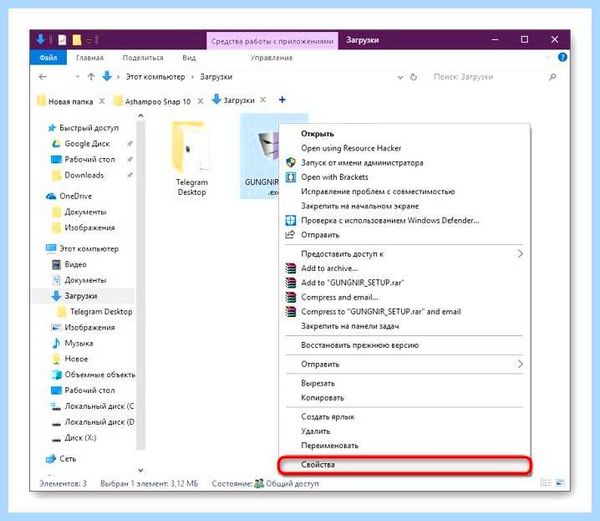The width and height of the screenshot is (600, 521).
Task: Open the recent locations dropdown arrow
Action: click(77, 77)
